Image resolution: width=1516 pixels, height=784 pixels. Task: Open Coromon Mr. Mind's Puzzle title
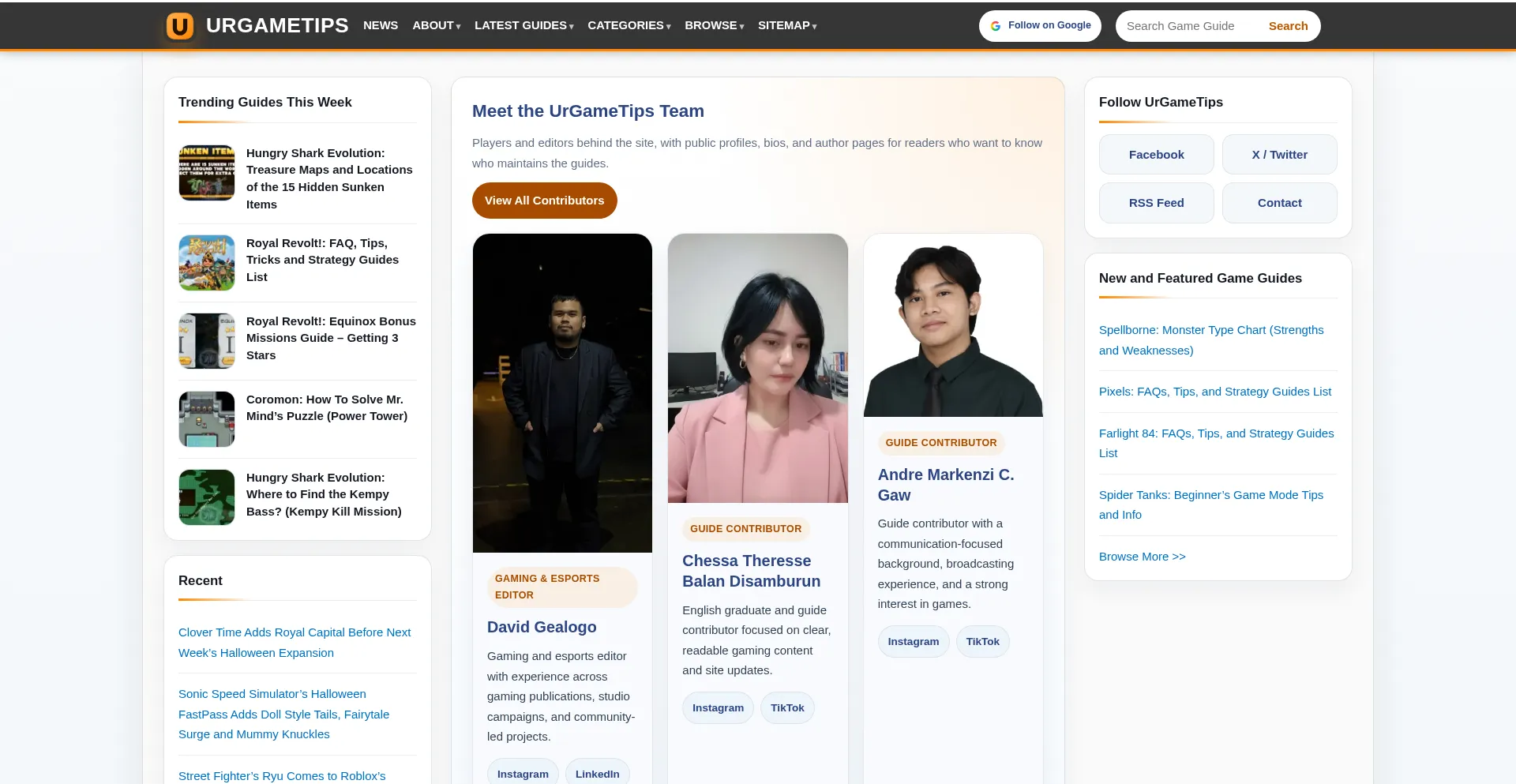[x=327, y=407]
